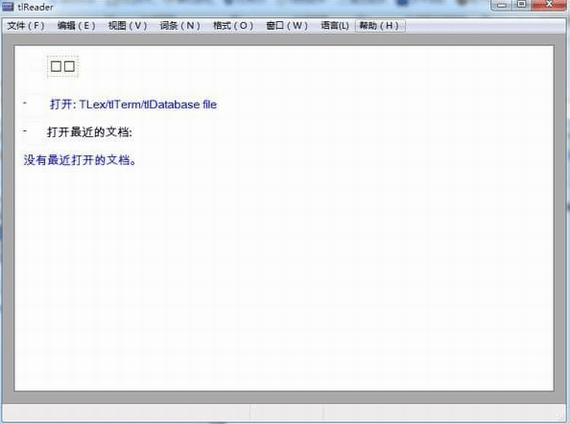Click the 没有最近打开的文档 message
Image resolution: width=570 pixels, height=424 pixels.
[80, 160]
